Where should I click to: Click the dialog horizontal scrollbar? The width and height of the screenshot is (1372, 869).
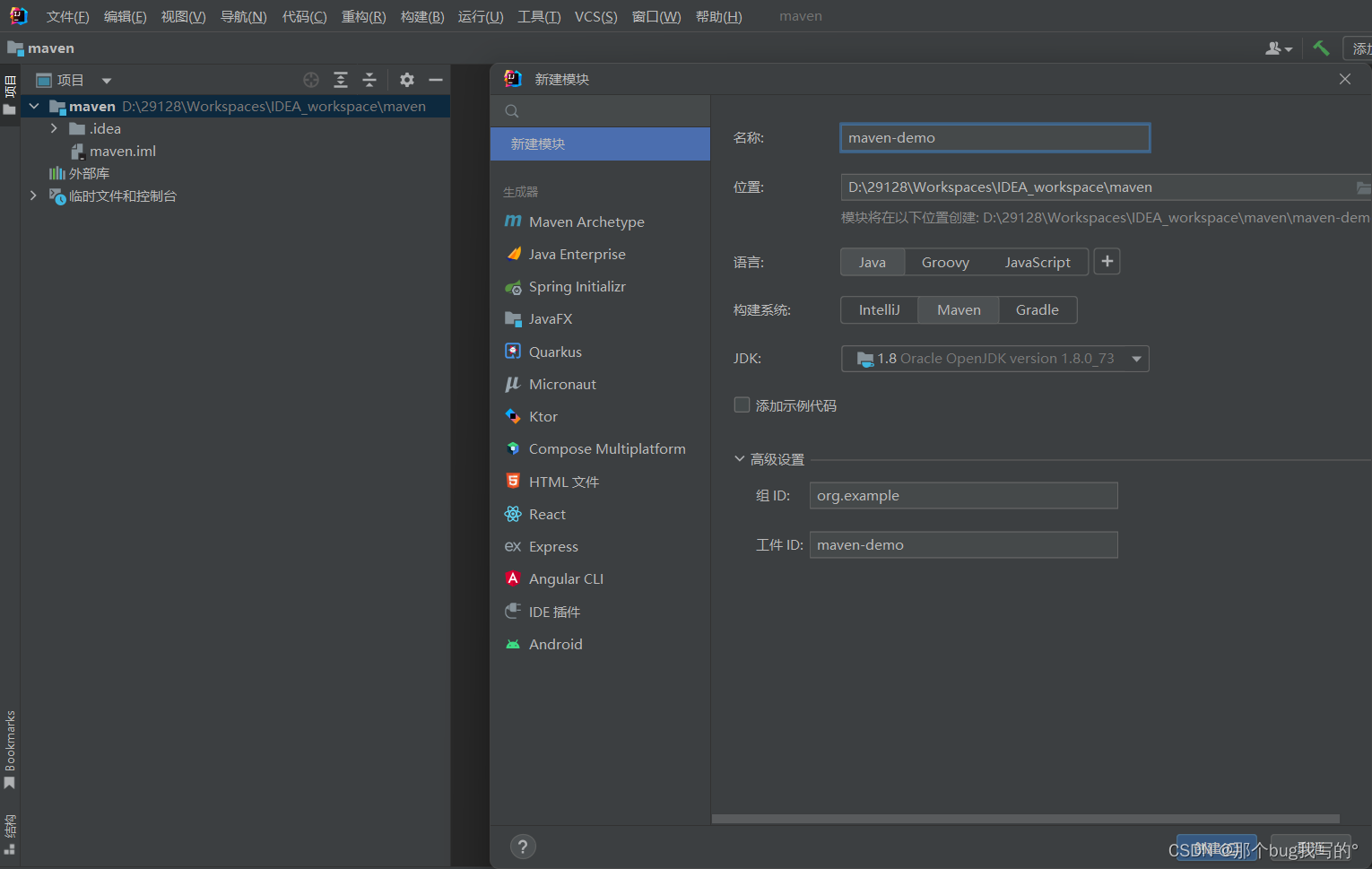[x=1026, y=819]
